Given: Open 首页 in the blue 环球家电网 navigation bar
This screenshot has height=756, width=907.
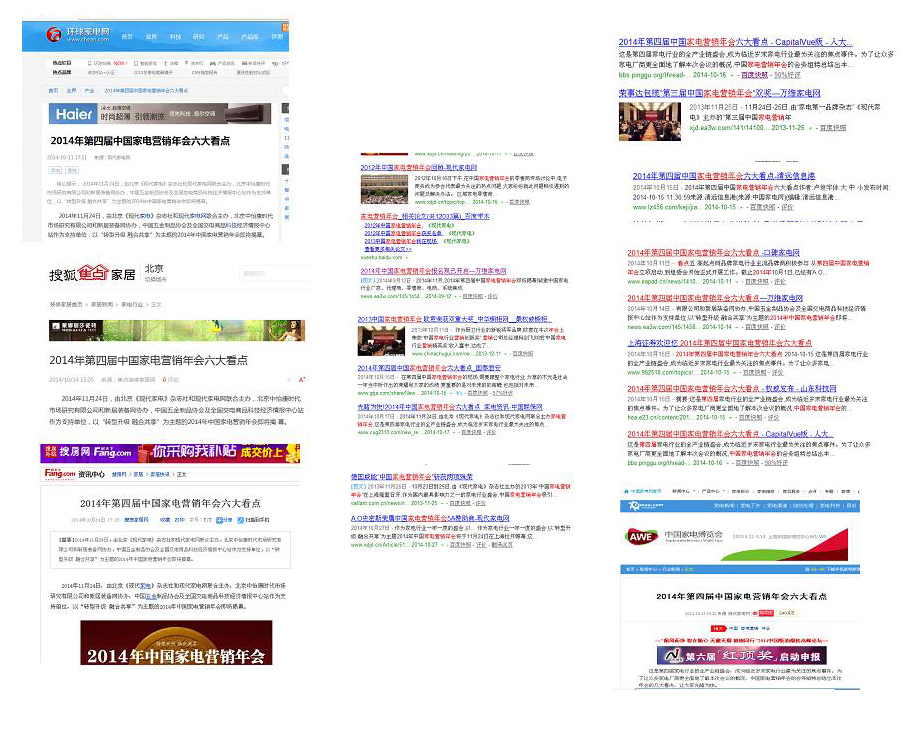Looking at the screenshot, I should point(127,37).
